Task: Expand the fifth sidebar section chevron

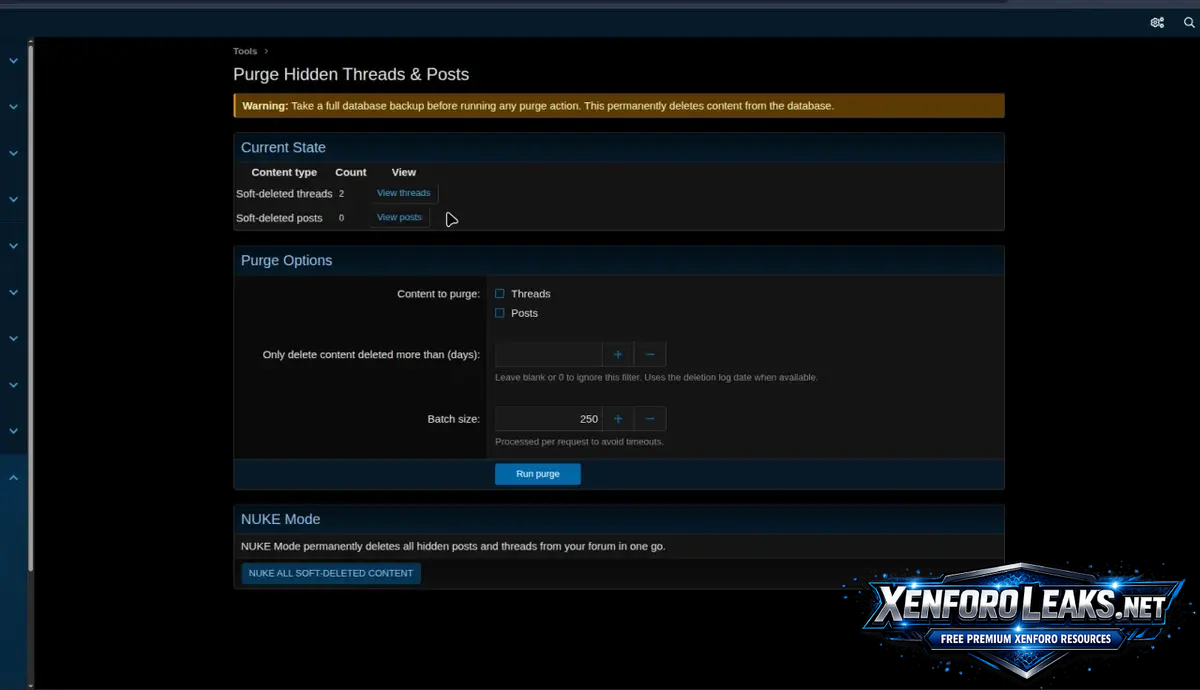Action: coord(14,246)
